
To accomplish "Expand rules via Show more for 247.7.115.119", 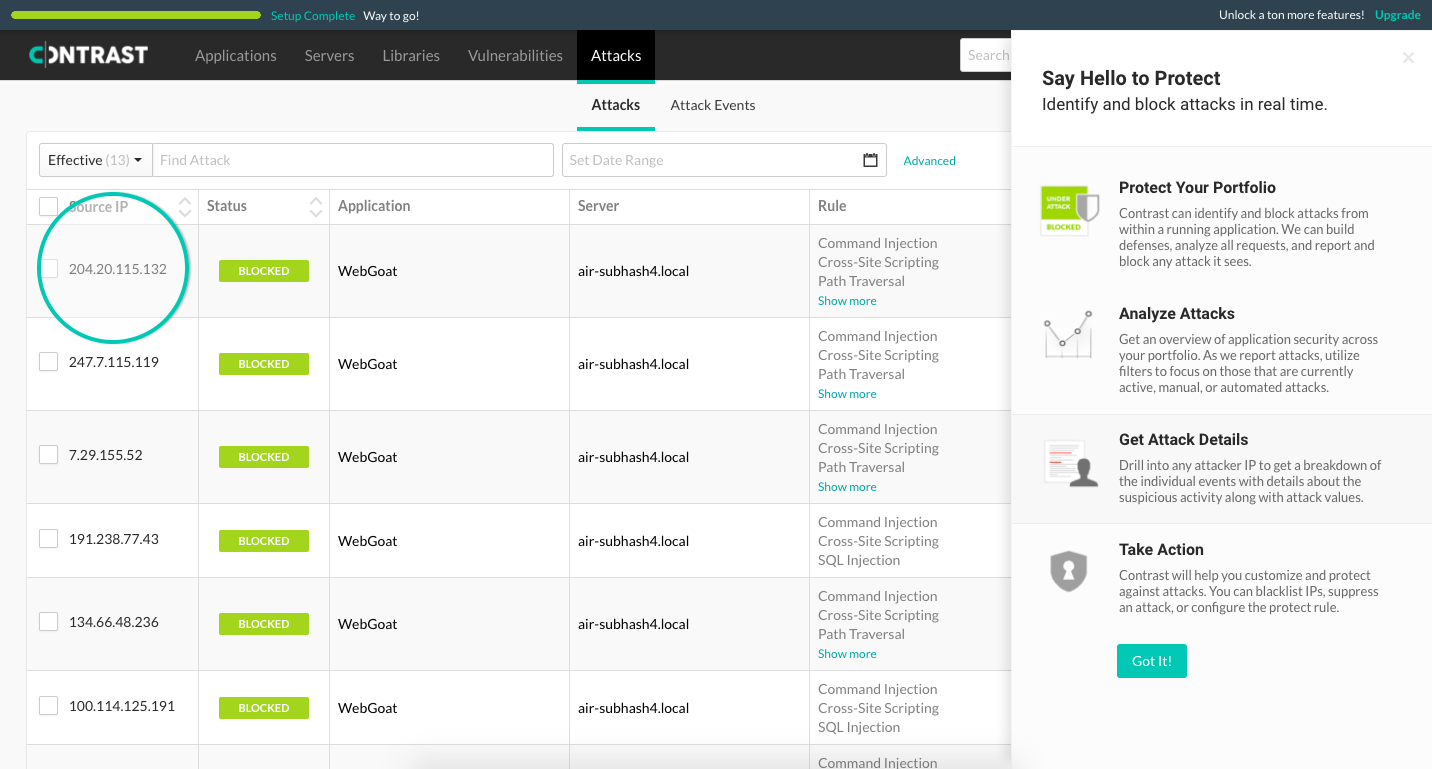I will point(847,393).
